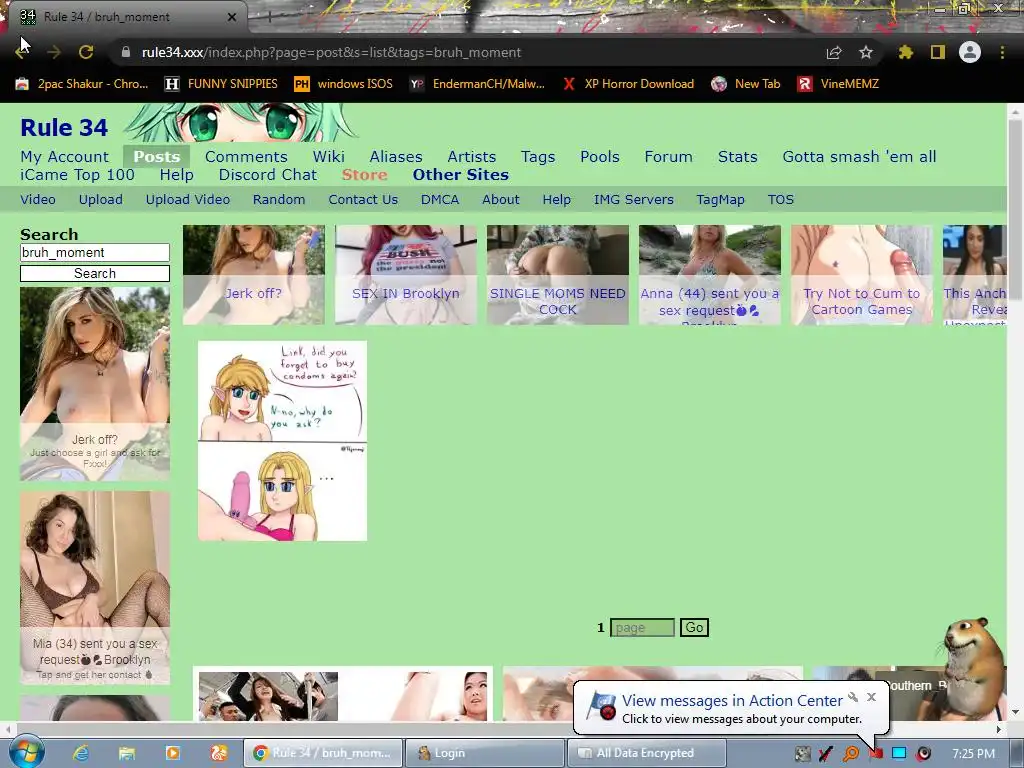Open the DMCA link
This screenshot has width=1024, height=768.
point(440,200)
